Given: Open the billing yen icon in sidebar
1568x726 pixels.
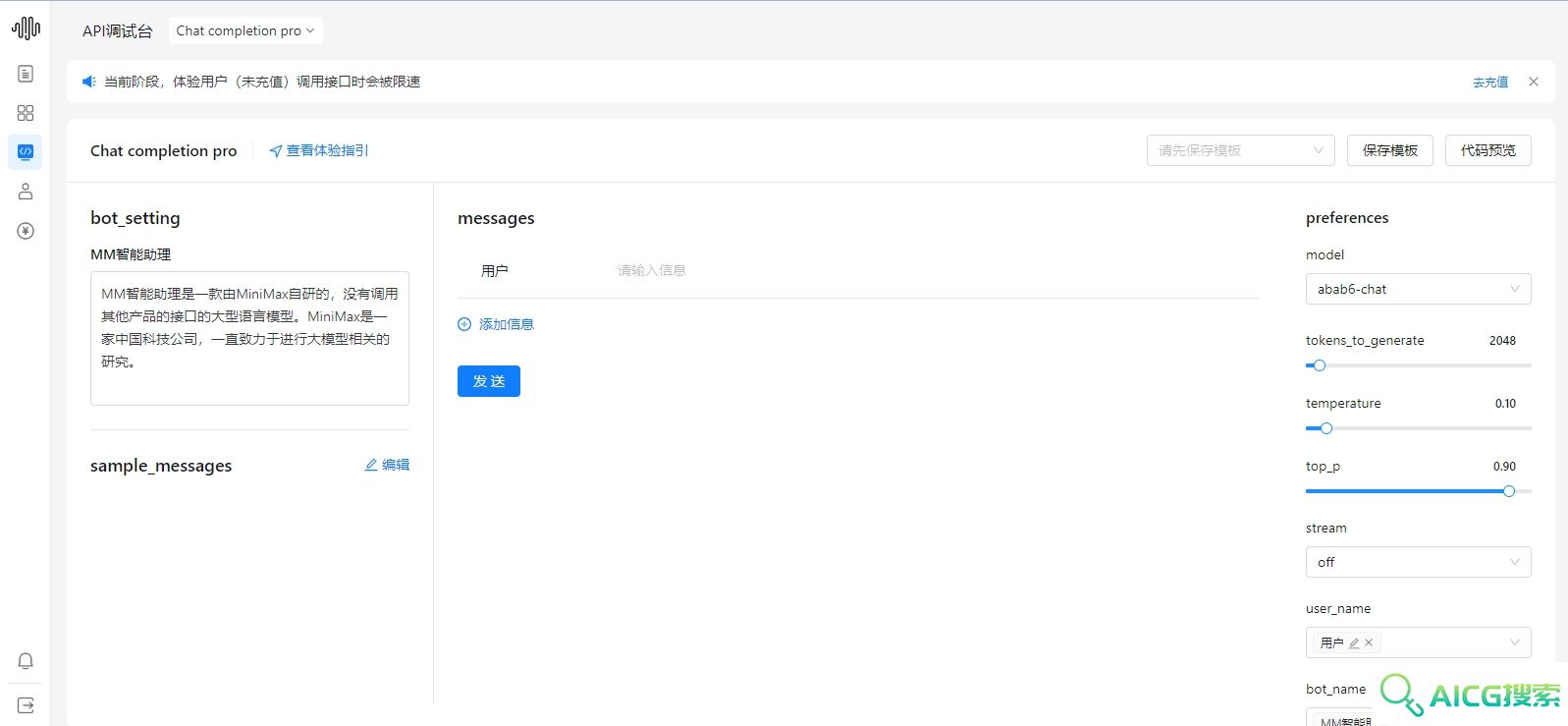Looking at the screenshot, I should coord(26,231).
